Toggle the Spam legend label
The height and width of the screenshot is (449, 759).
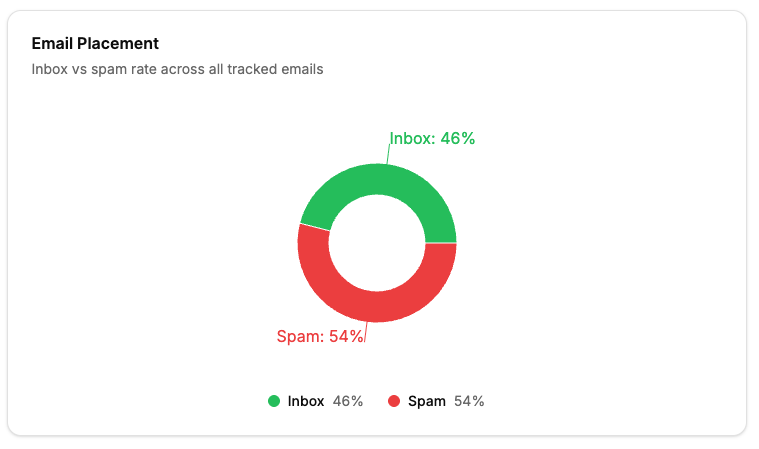(427, 401)
